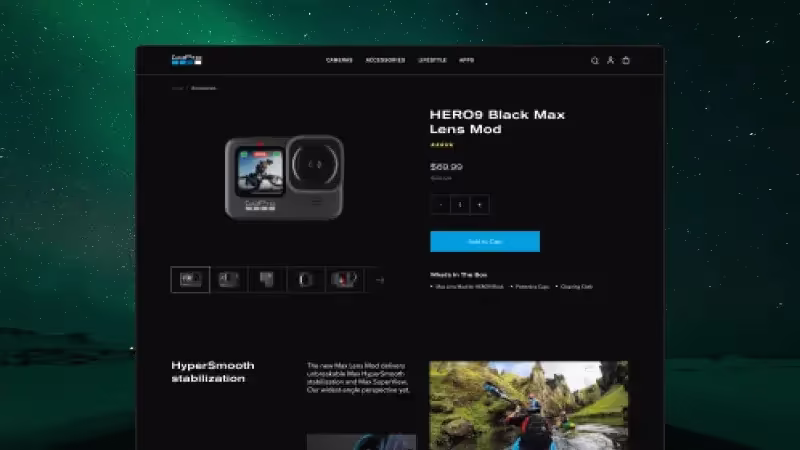The width and height of the screenshot is (800, 450).
Task: Click the Accessories breadcrumb link
Action: 204,88
